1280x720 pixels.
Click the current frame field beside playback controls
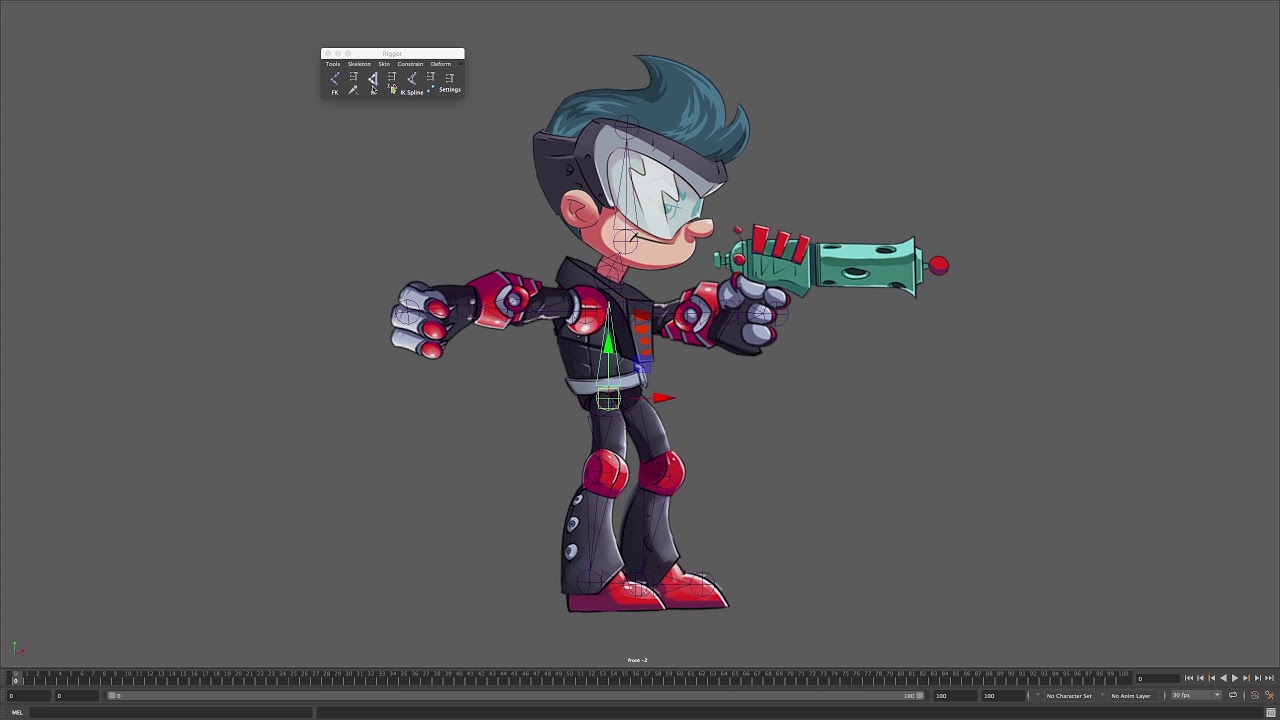[1157, 678]
